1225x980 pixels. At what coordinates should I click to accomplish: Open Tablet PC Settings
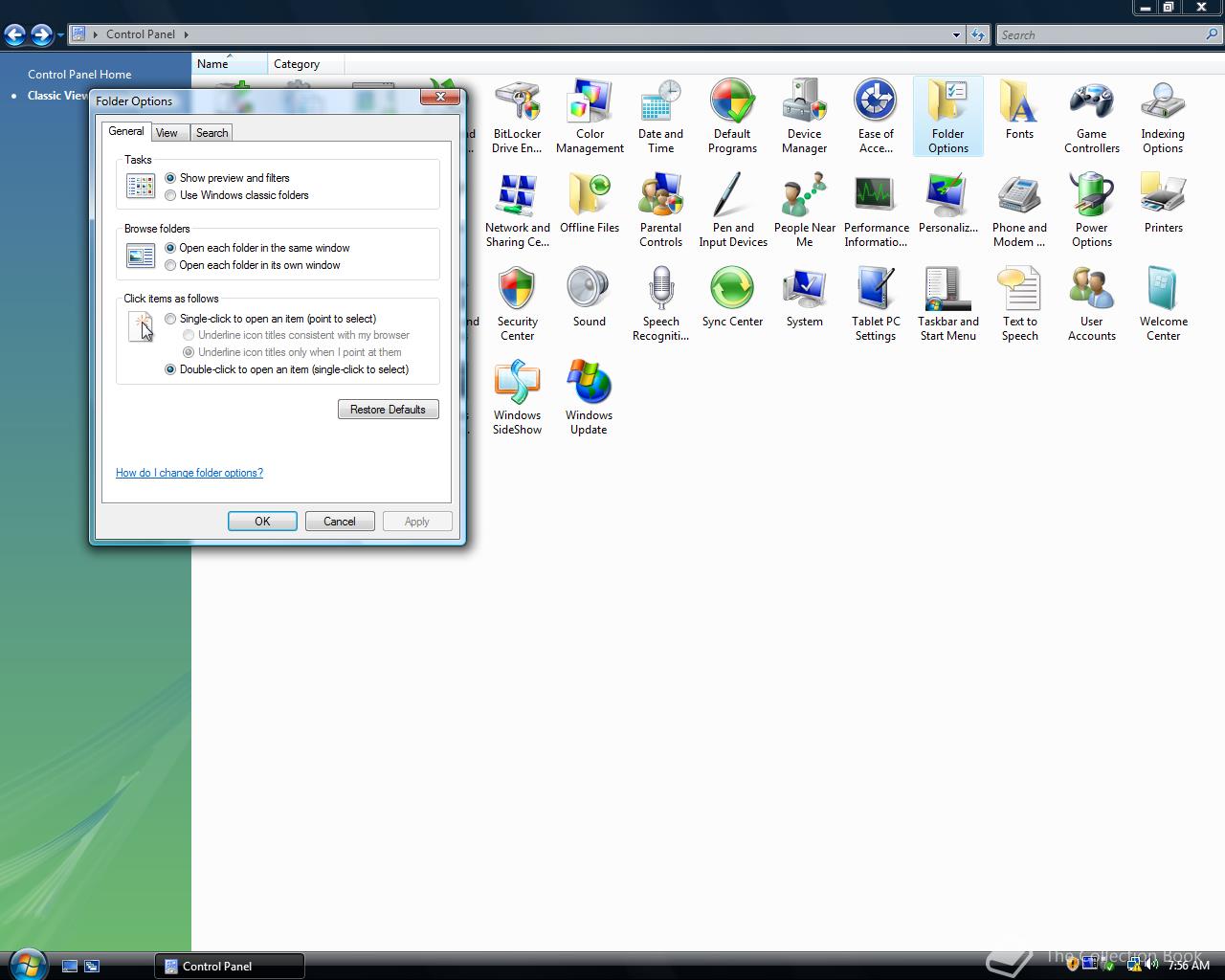pos(876,304)
